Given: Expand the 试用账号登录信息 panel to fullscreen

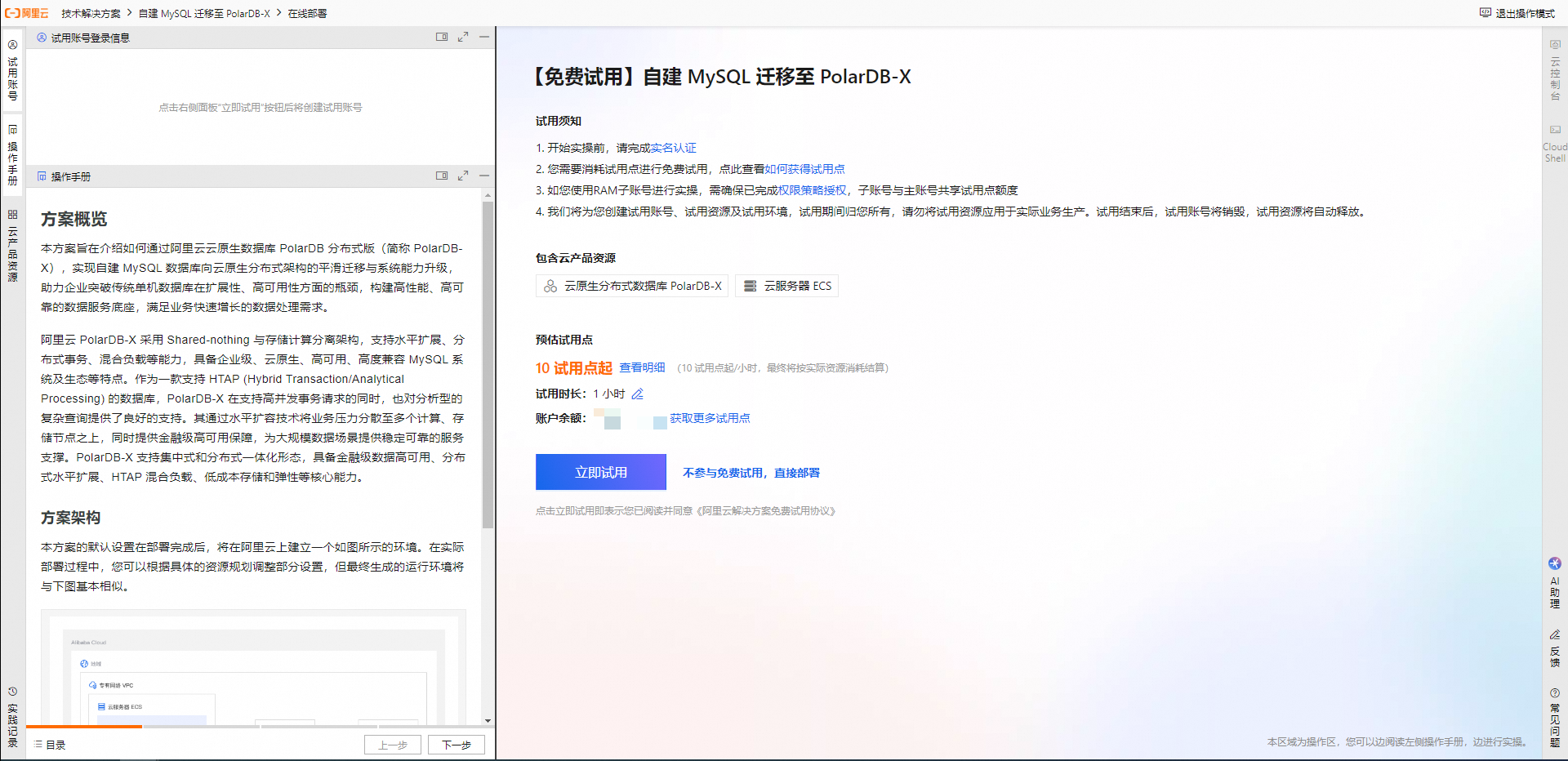Looking at the screenshot, I should (463, 37).
